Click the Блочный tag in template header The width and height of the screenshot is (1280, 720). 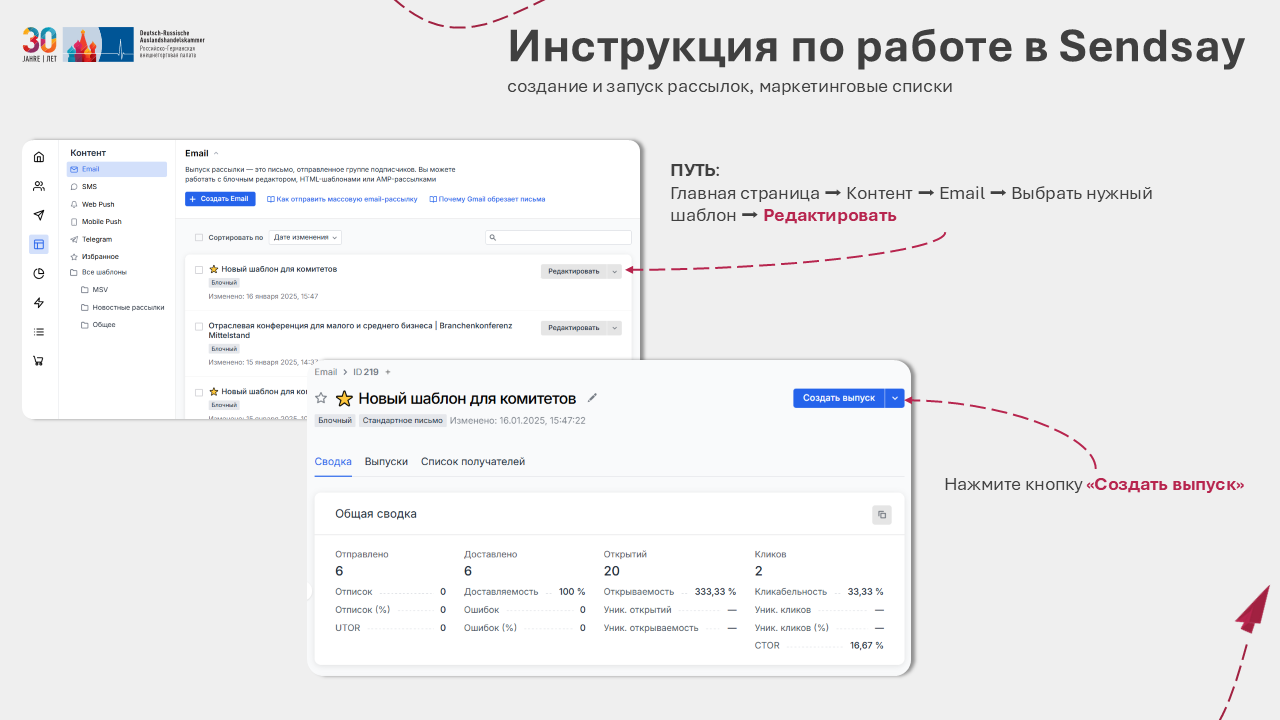[335, 421]
